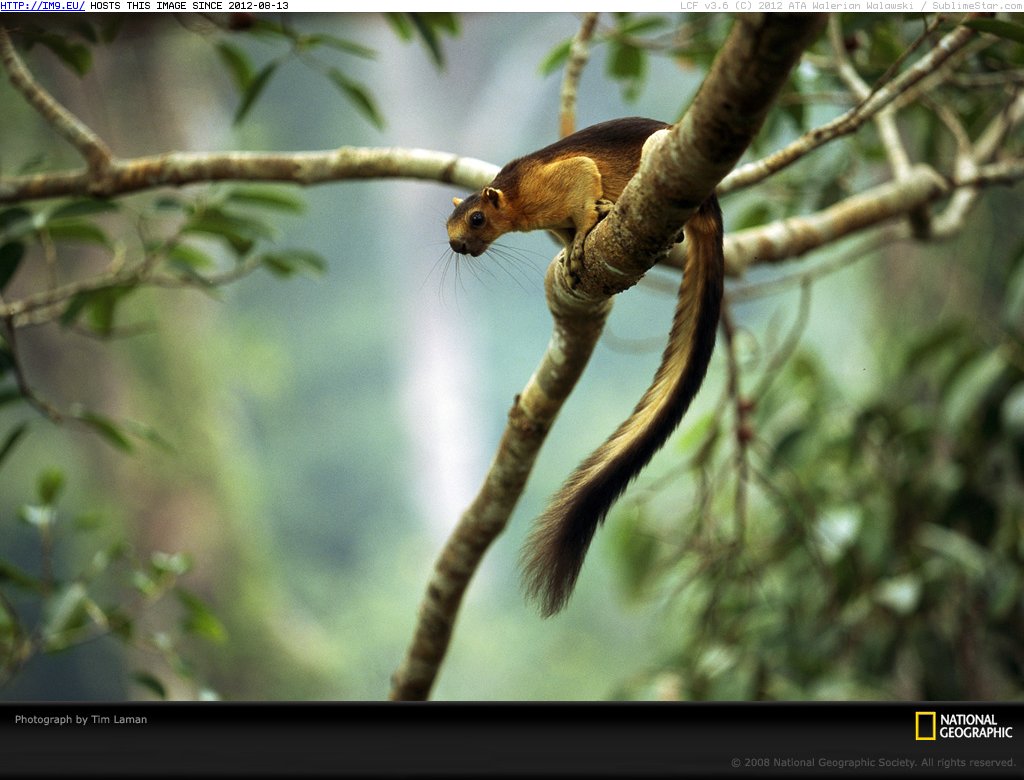Click the National Geographic yellow frame logo
Viewport: 1024px width, 780px height.
pos(925,726)
